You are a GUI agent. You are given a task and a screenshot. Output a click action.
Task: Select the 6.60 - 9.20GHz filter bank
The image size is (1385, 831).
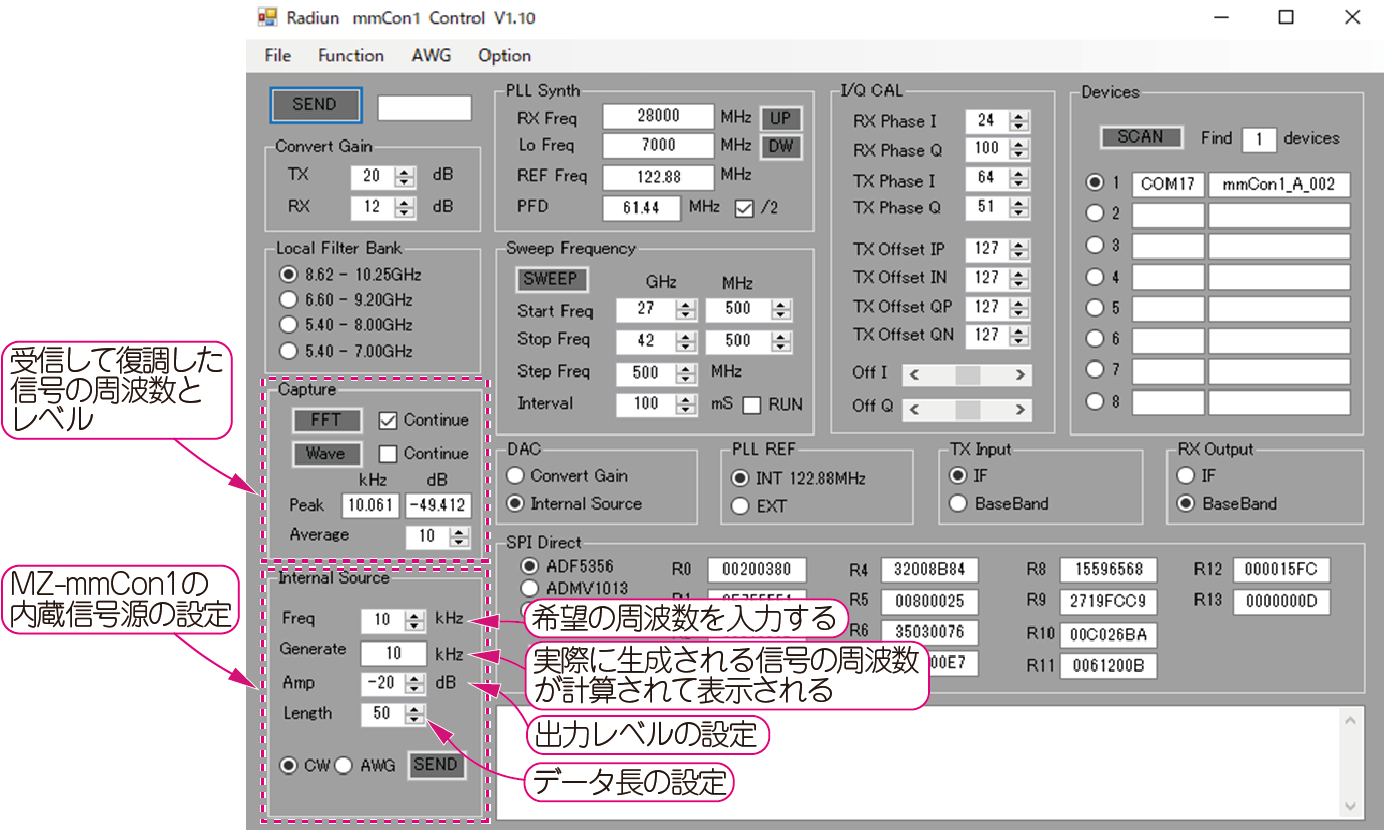point(289,299)
